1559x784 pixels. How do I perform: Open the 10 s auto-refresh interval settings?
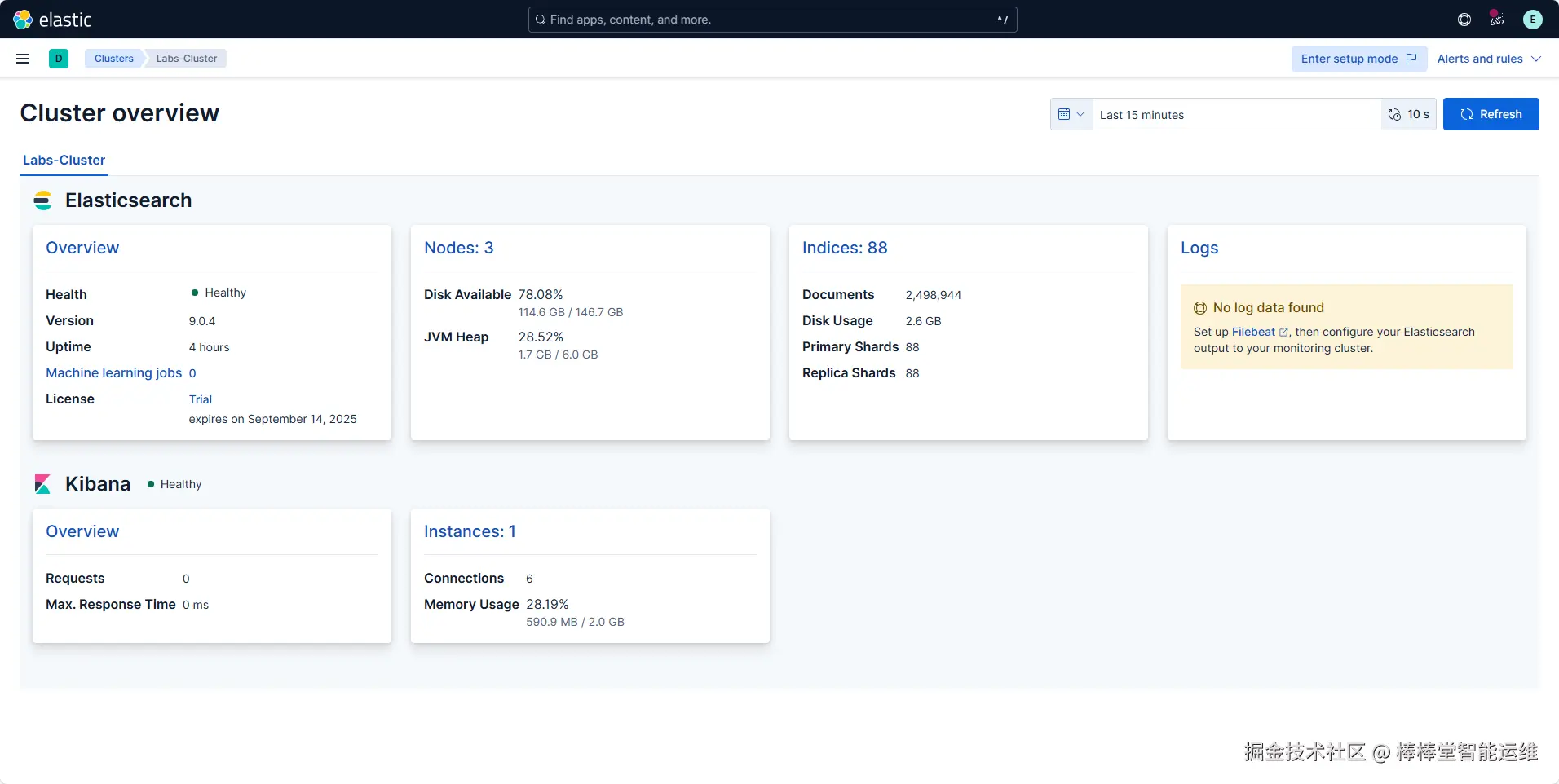[x=1409, y=114]
